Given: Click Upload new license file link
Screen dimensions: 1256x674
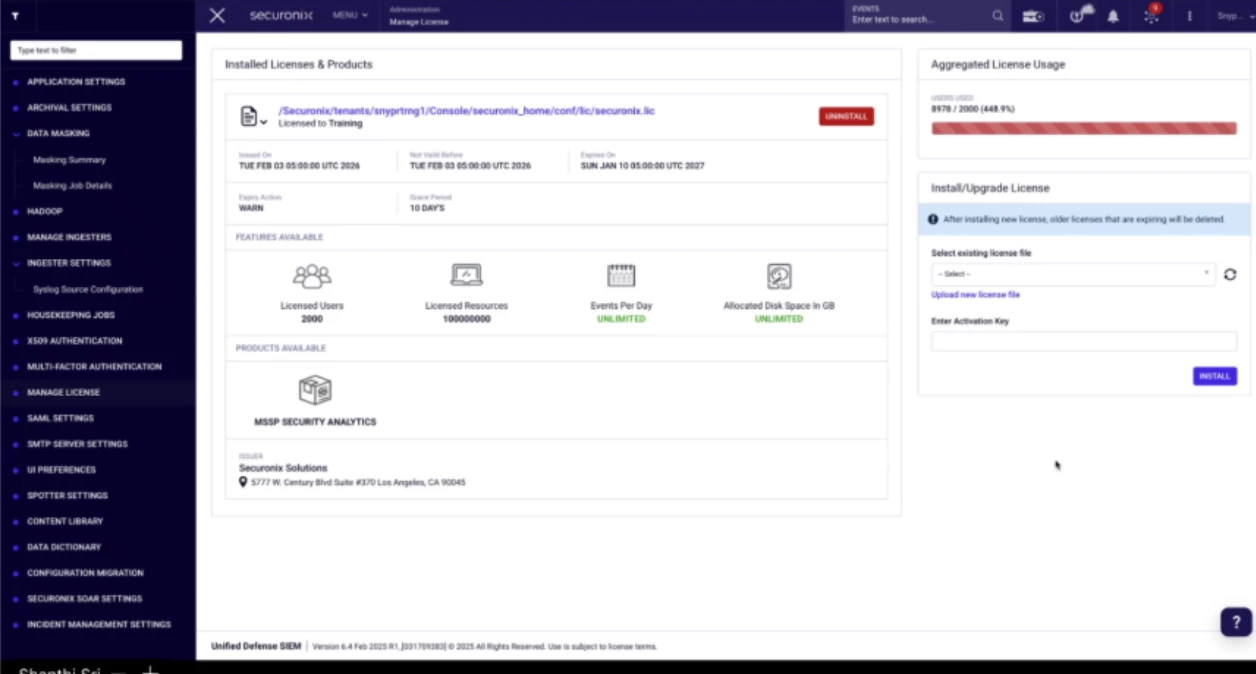Looking at the screenshot, I should coord(975,295).
